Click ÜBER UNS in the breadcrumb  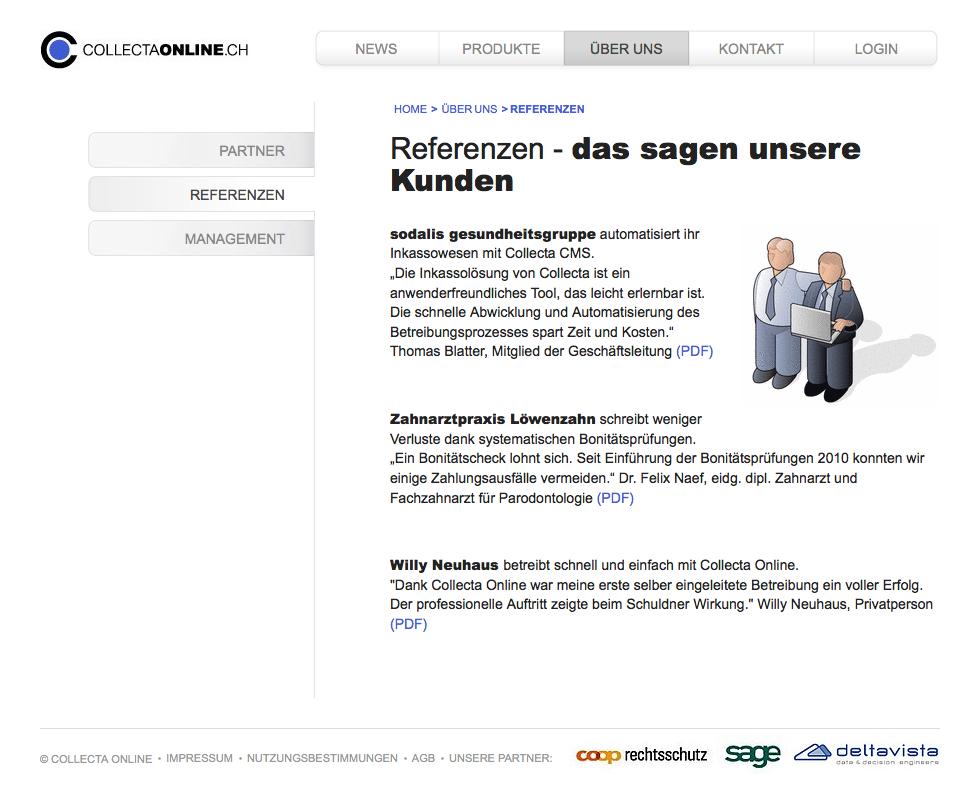(469, 109)
